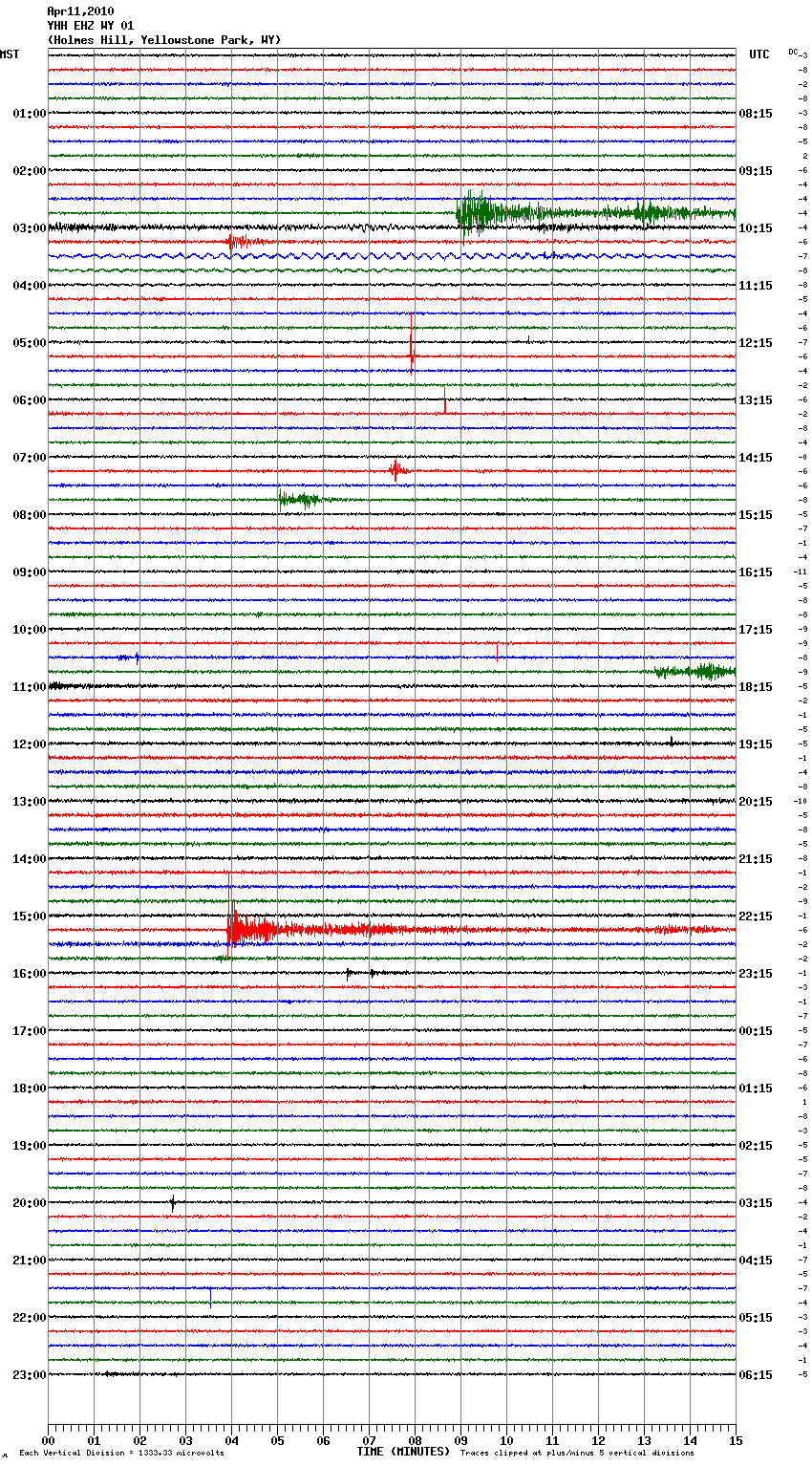Click the traces clipped footnote

(577, 1453)
